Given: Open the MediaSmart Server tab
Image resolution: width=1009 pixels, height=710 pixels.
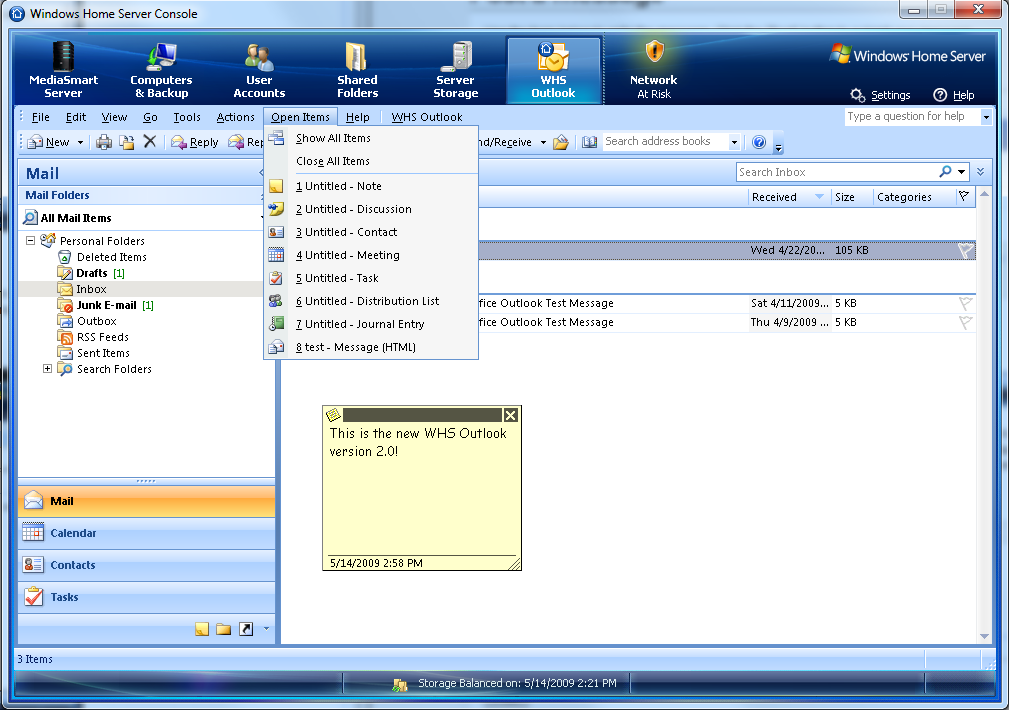Looking at the screenshot, I should (63, 70).
